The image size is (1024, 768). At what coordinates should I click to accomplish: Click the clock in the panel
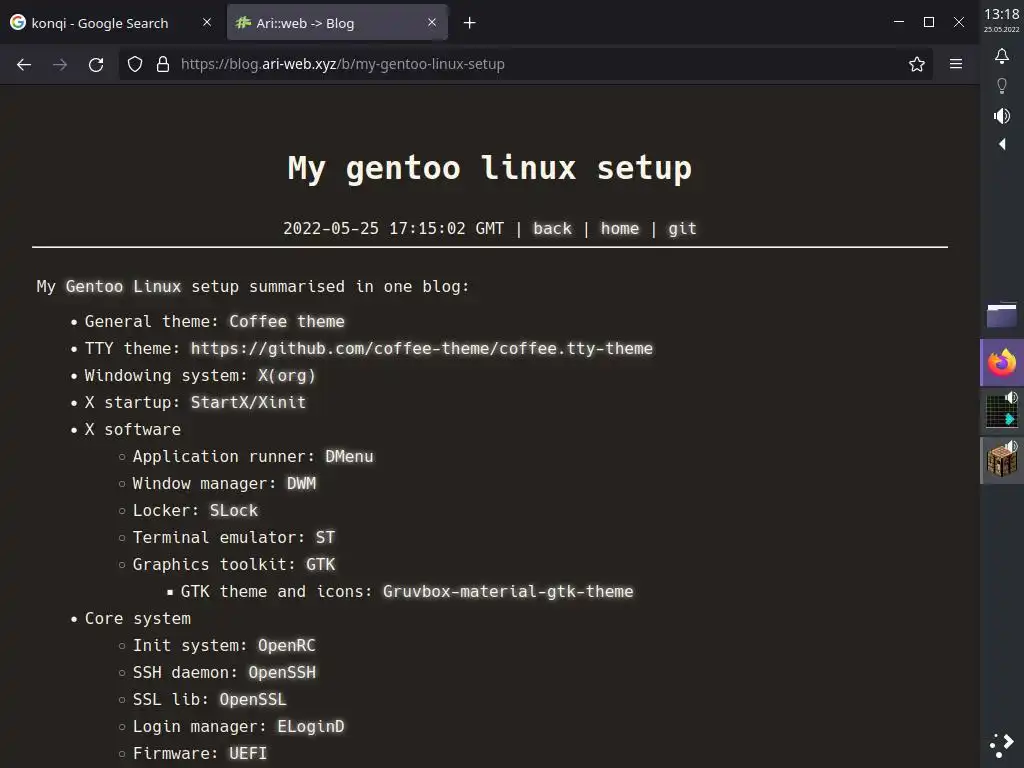(x=1001, y=18)
